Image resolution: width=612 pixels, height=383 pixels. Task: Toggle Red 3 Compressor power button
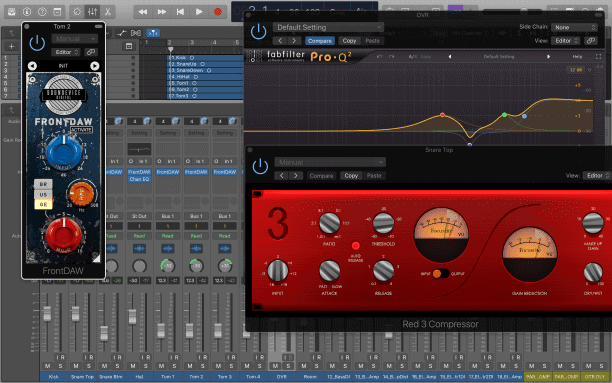(260, 167)
